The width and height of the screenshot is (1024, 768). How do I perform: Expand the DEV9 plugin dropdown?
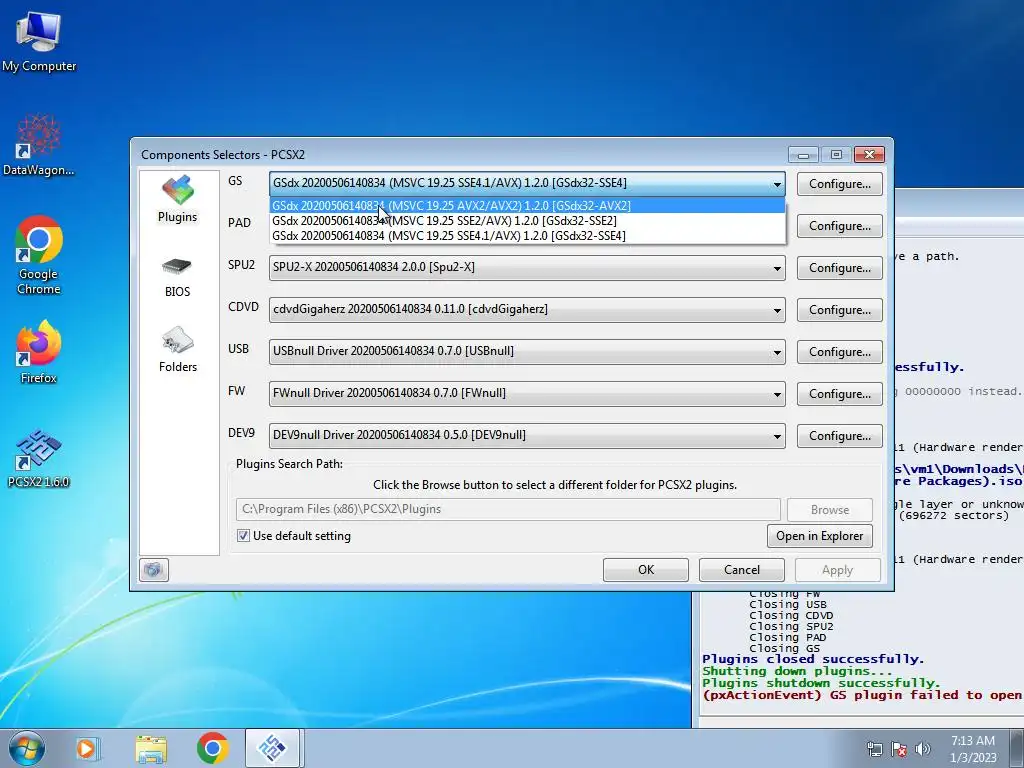click(x=776, y=436)
